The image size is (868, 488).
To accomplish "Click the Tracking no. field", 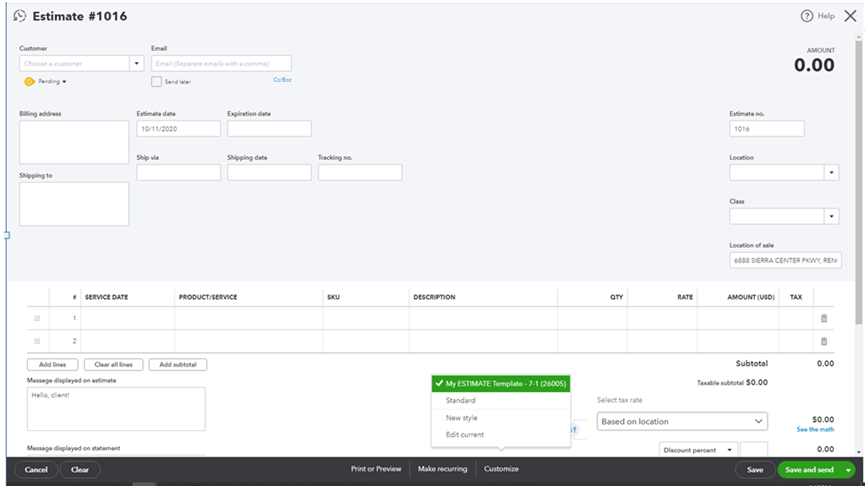I will (360, 173).
